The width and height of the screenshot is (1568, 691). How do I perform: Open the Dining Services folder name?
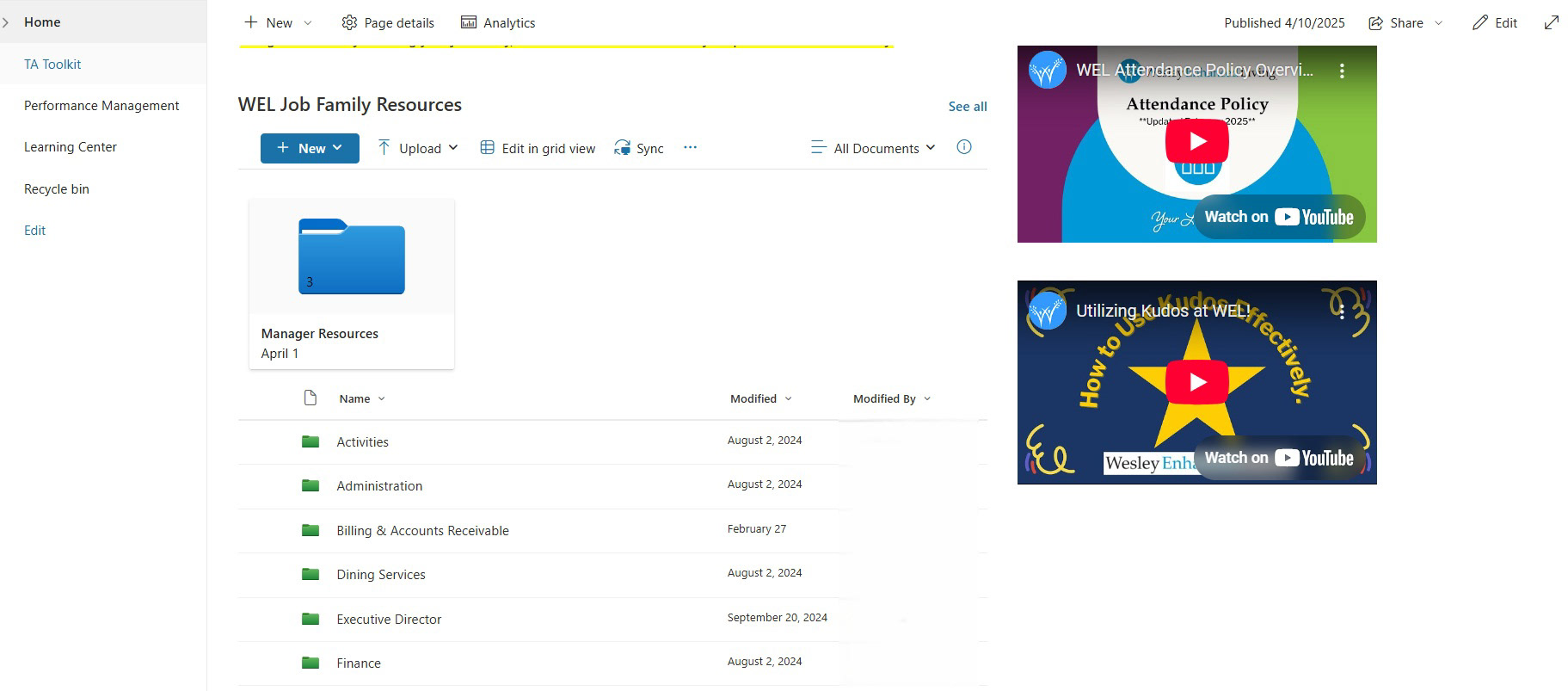(381, 575)
